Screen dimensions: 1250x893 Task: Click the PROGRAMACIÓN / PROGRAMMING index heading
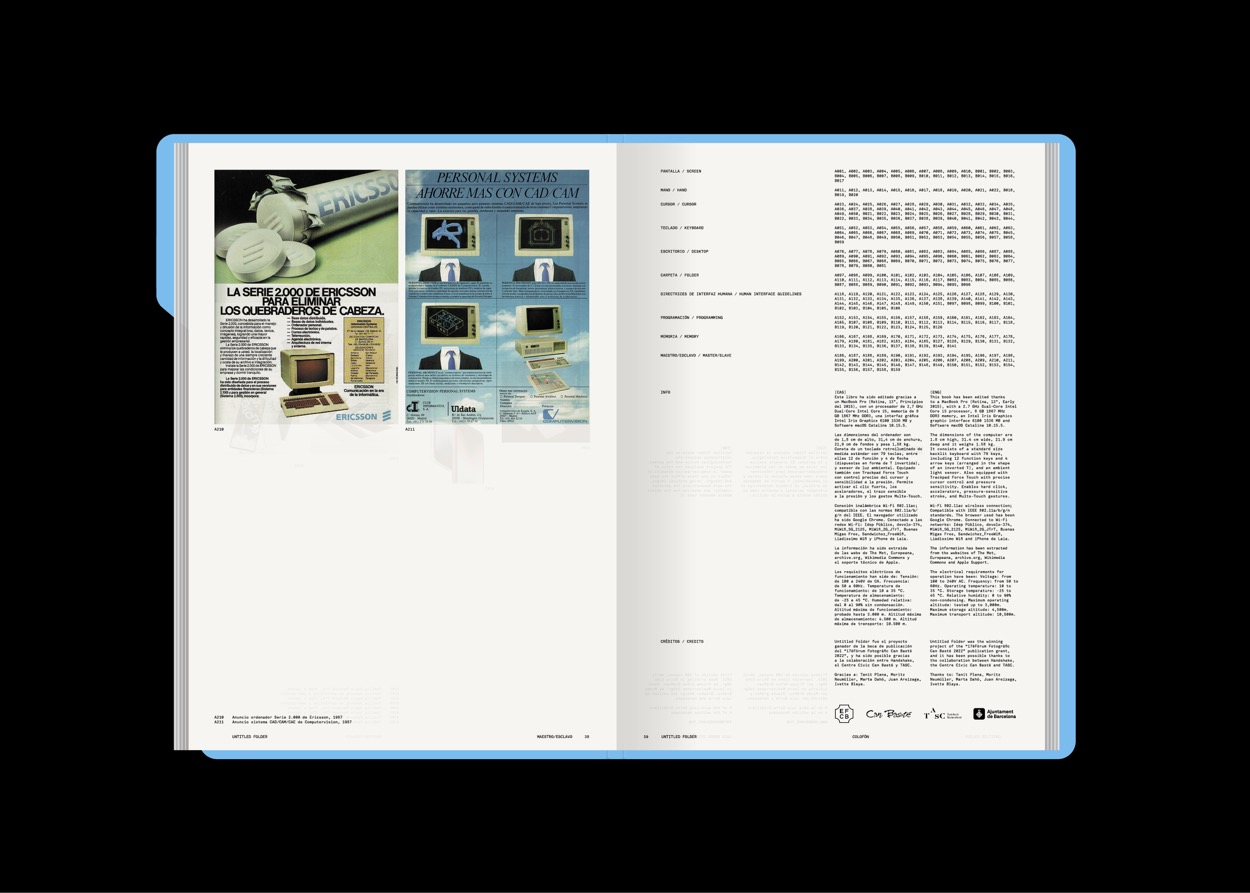click(691, 317)
